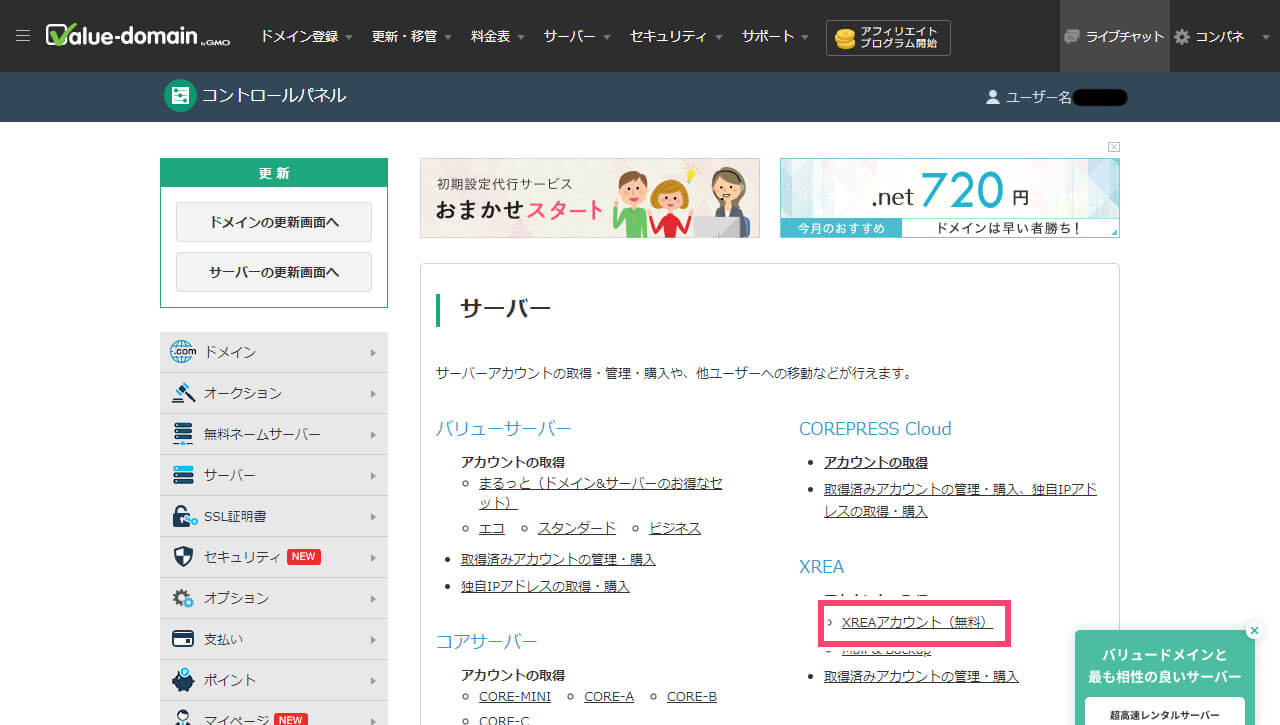Click the オークション gavel icon

[183, 393]
